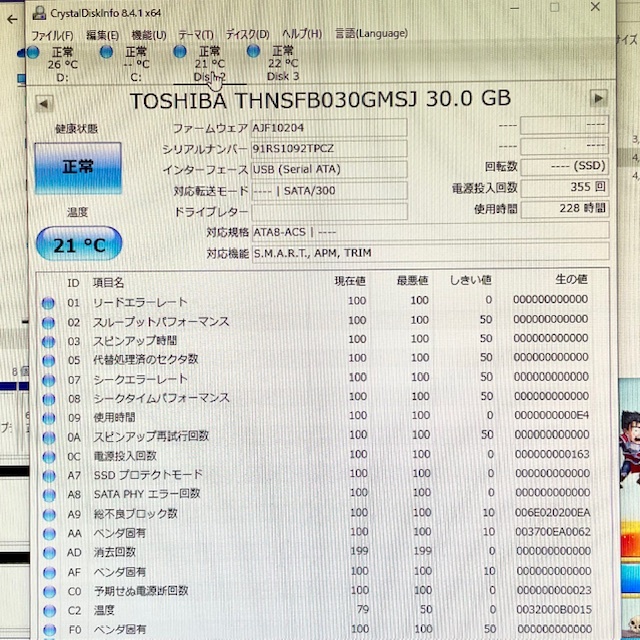Screen dimensions: 640x640
Task: Click the 対応機能 field S.M.A.R.T., APM, TRIM
Action: tap(430, 252)
